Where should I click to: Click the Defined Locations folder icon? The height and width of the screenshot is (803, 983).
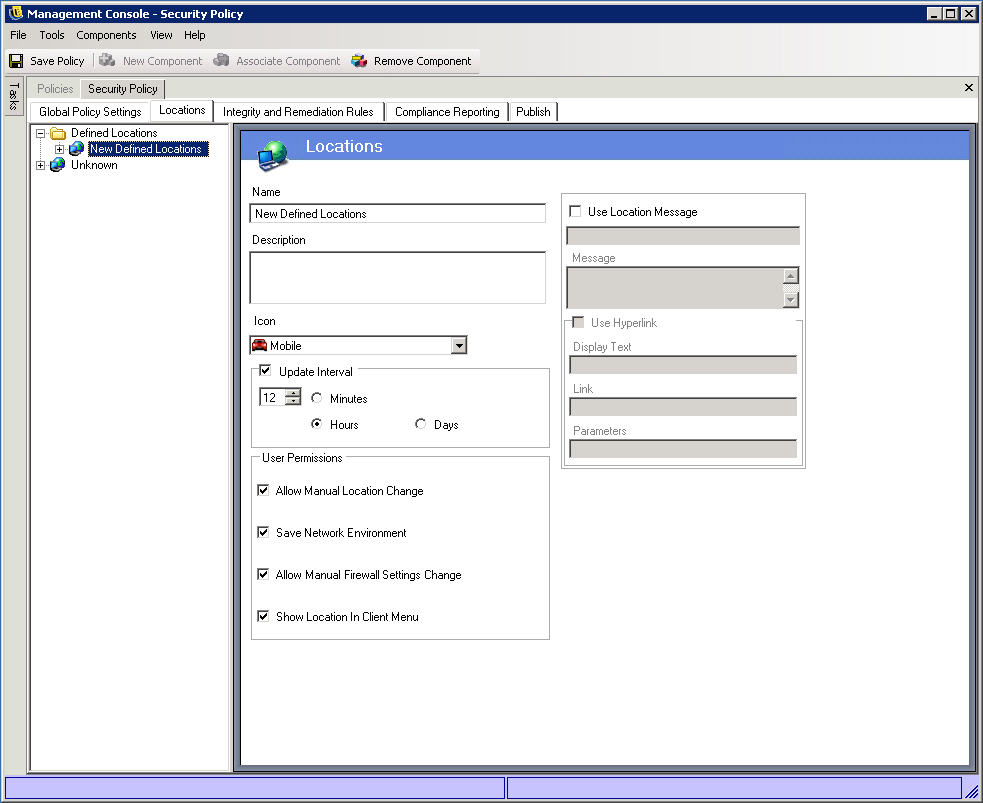click(x=58, y=133)
